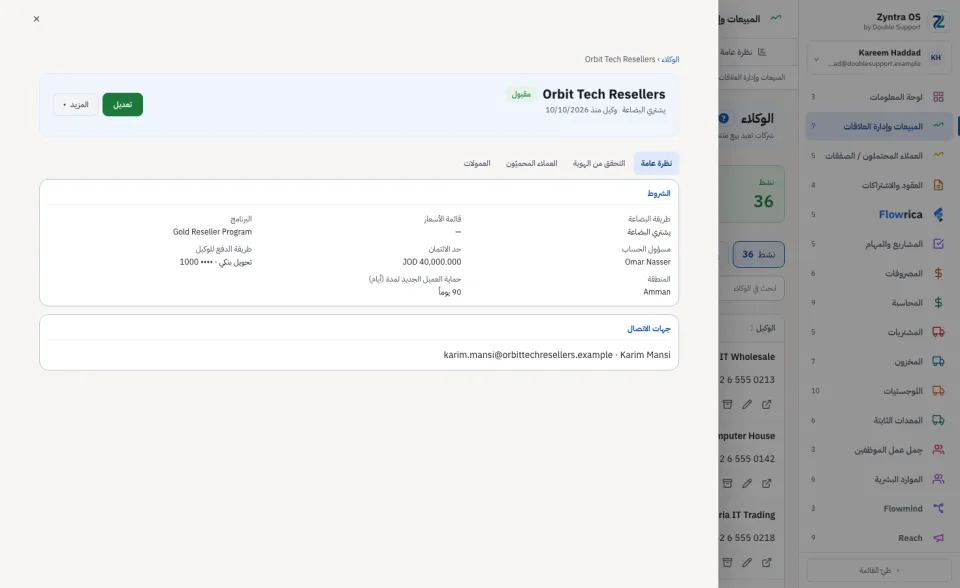
Task: Click the active count 36 stat card
Action: coord(752,194)
